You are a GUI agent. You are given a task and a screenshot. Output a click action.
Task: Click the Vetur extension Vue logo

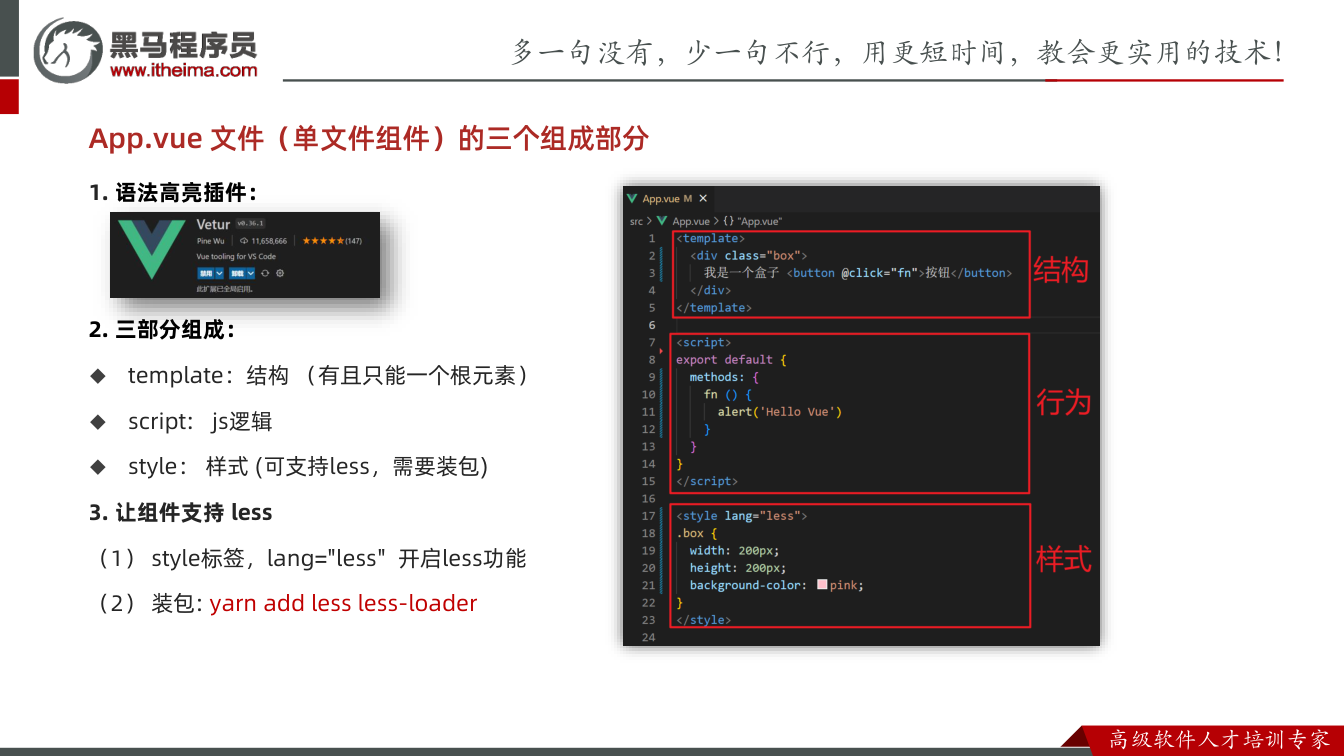[x=151, y=249]
